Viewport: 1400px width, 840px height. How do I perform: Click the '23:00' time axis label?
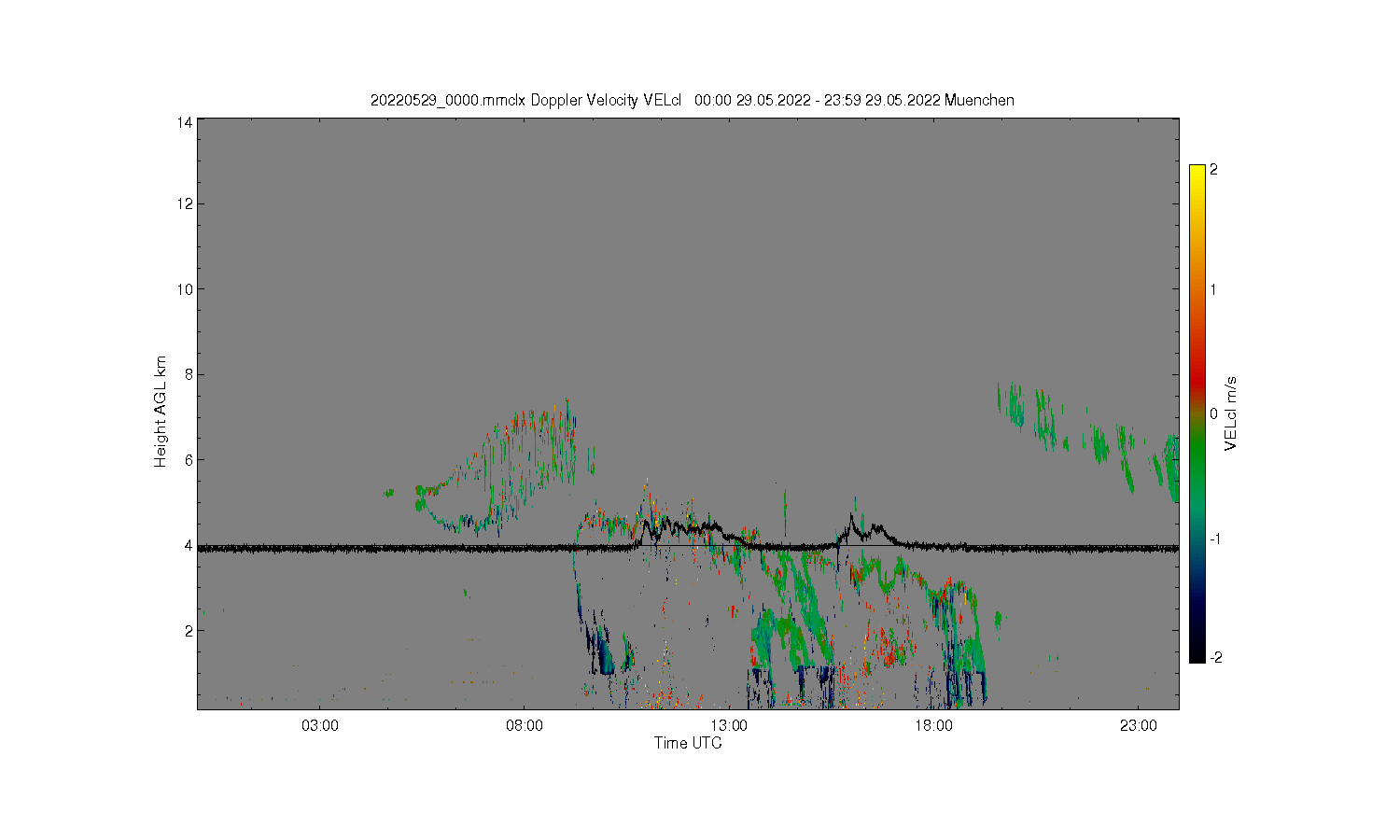(x=1138, y=726)
